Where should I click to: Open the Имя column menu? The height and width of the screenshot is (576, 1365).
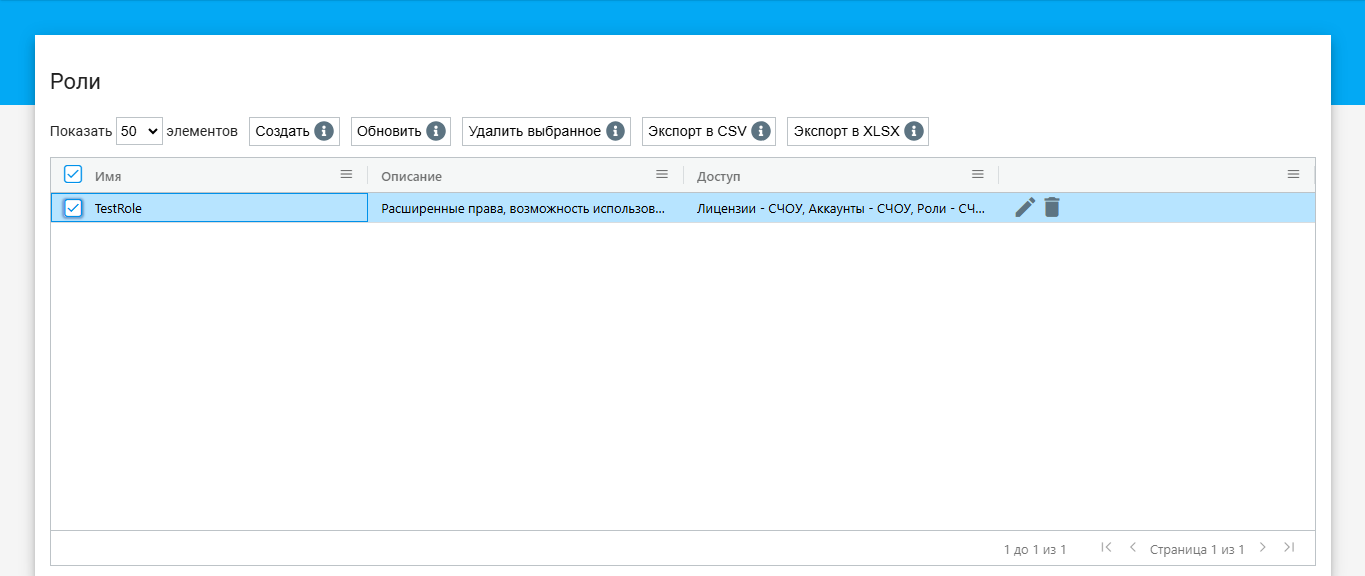[x=346, y=174]
